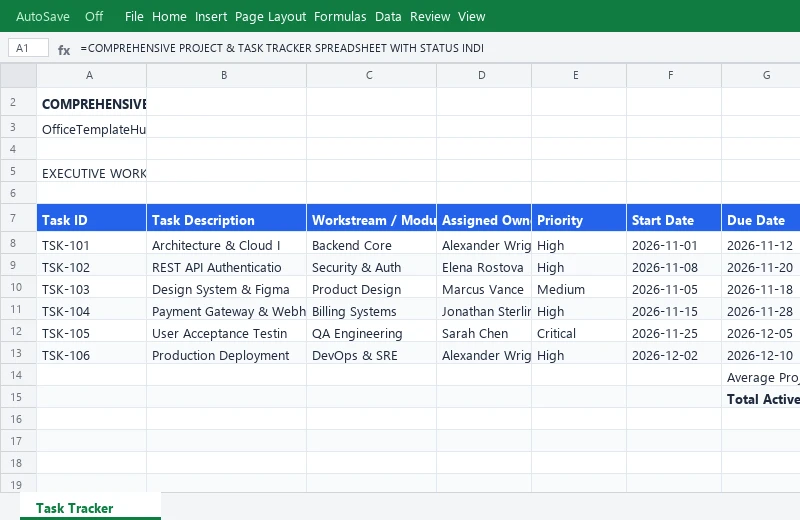The height and width of the screenshot is (520, 800).
Task: Select the Elena Rostova cell
Action: click(x=484, y=265)
